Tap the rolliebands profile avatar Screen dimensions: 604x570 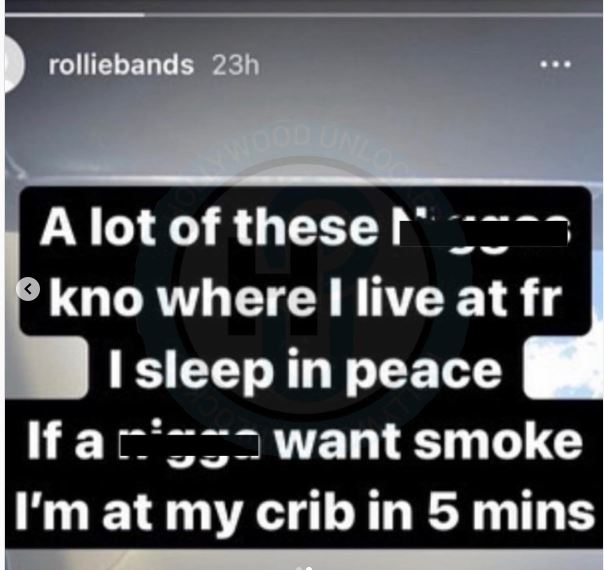click(15, 65)
